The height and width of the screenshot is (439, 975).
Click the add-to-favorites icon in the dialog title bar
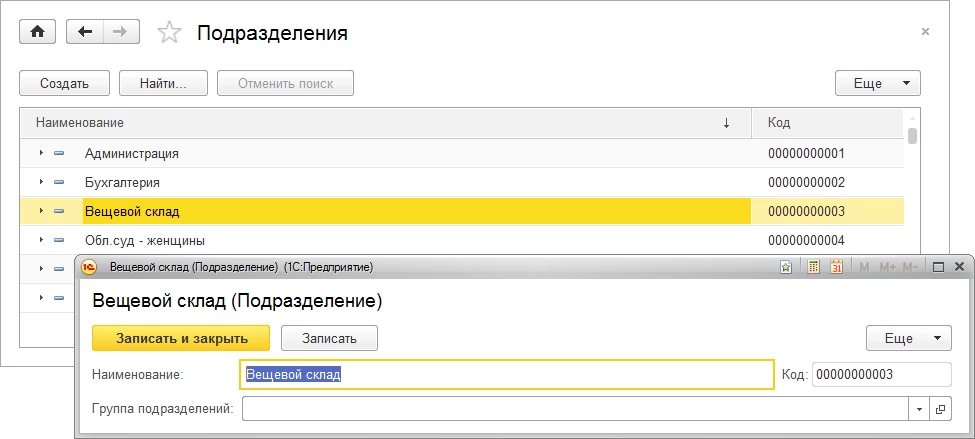point(787,267)
